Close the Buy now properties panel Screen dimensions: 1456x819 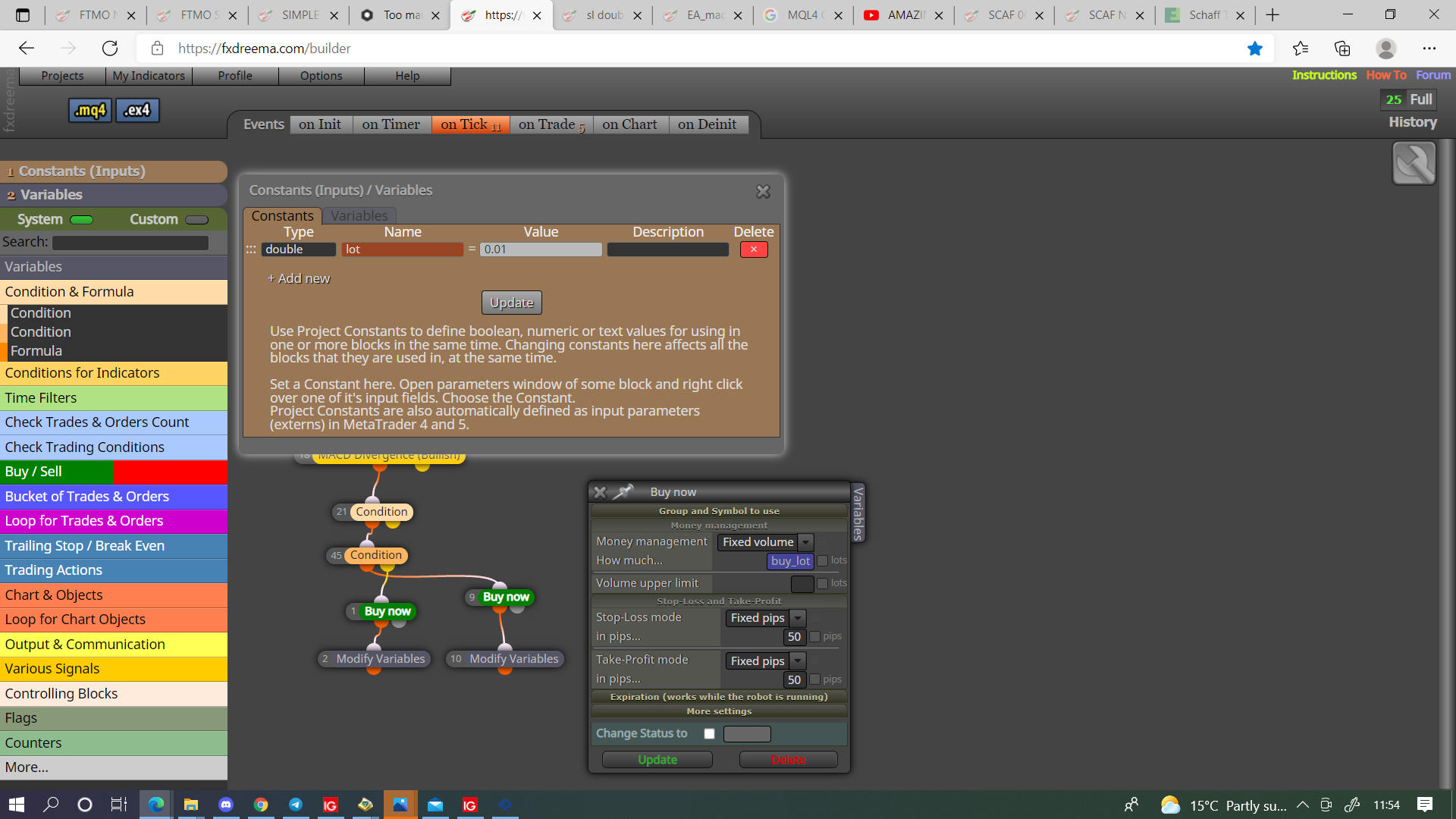click(600, 492)
